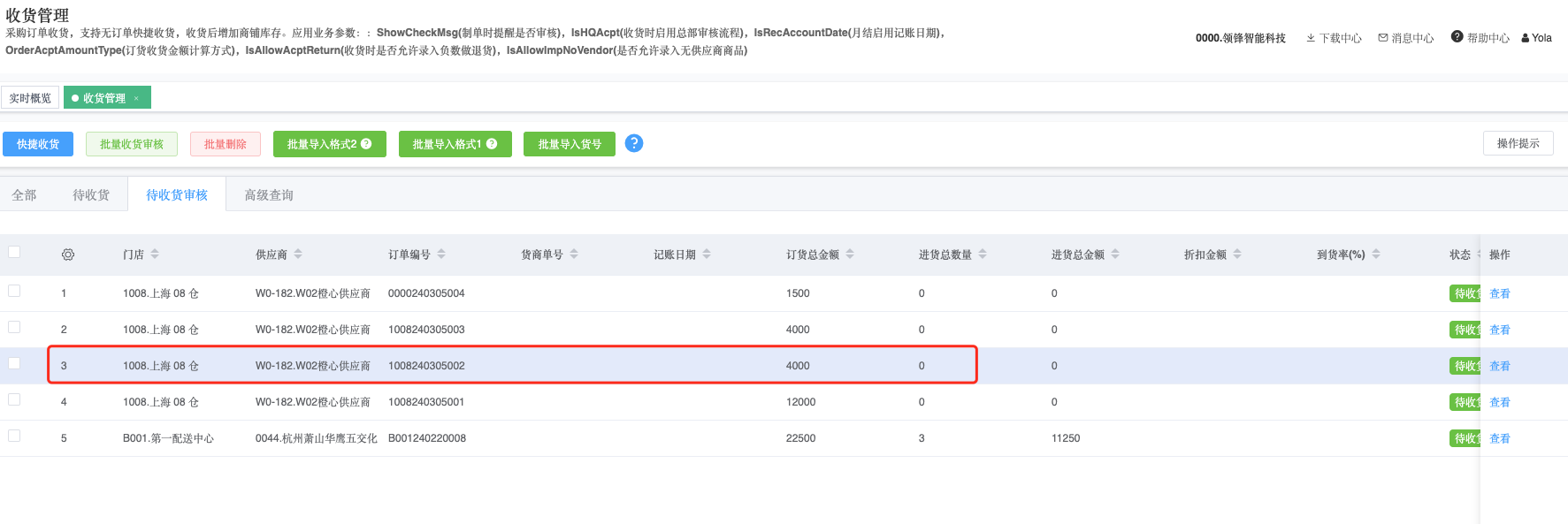Click help icon on 批量导入格式2 button
The height and width of the screenshot is (524, 1568).
click(x=366, y=144)
